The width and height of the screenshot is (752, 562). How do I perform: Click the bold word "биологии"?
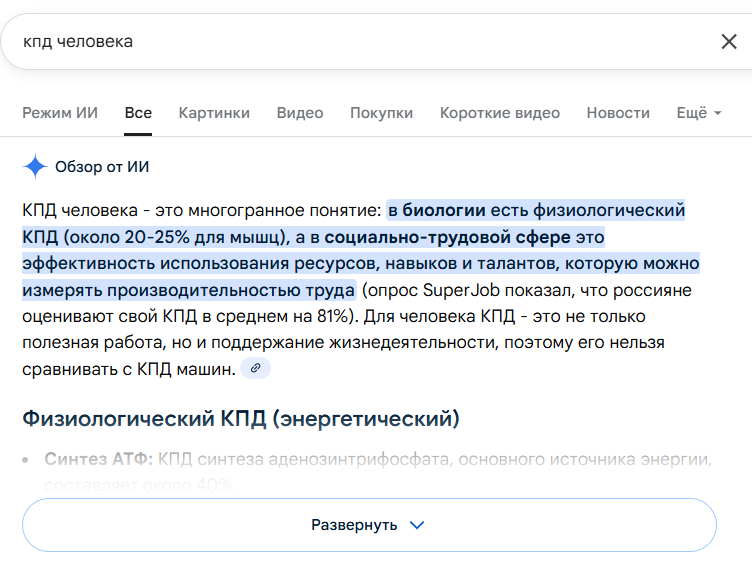pyautogui.click(x=444, y=210)
